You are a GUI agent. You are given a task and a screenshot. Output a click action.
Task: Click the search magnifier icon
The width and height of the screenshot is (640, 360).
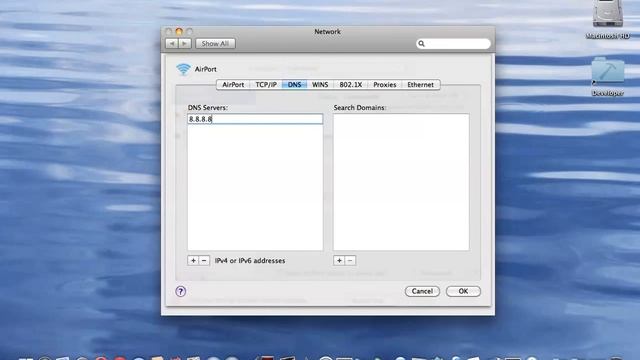point(422,44)
